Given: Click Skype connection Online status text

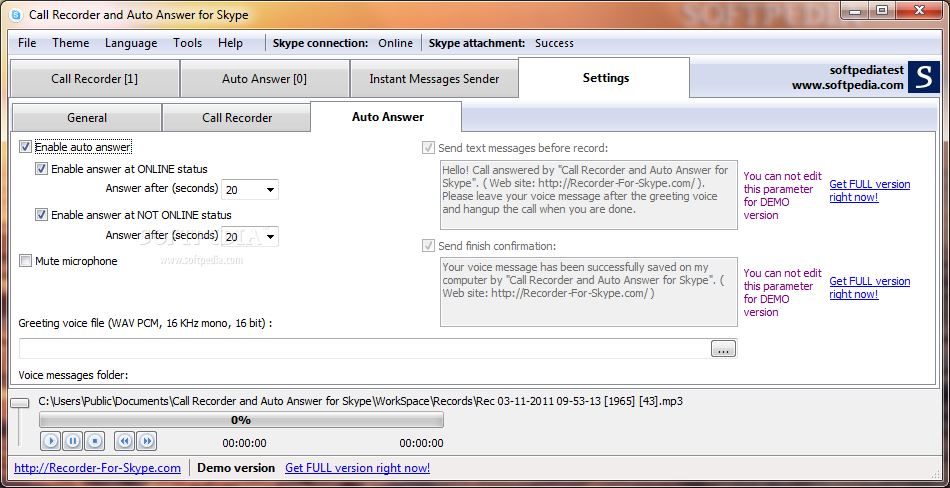Looking at the screenshot, I should click(x=396, y=43).
